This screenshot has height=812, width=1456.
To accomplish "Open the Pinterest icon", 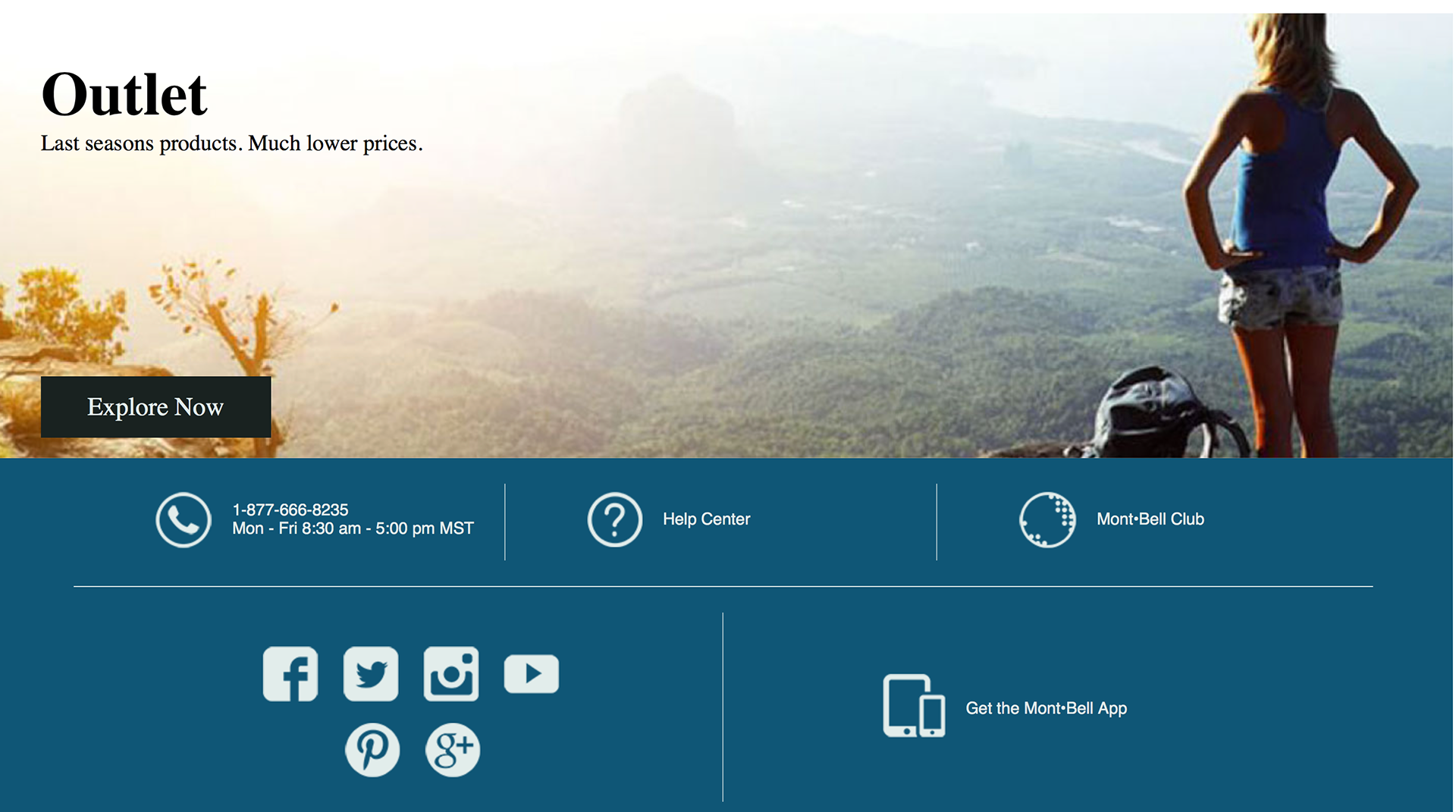I will (x=372, y=750).
